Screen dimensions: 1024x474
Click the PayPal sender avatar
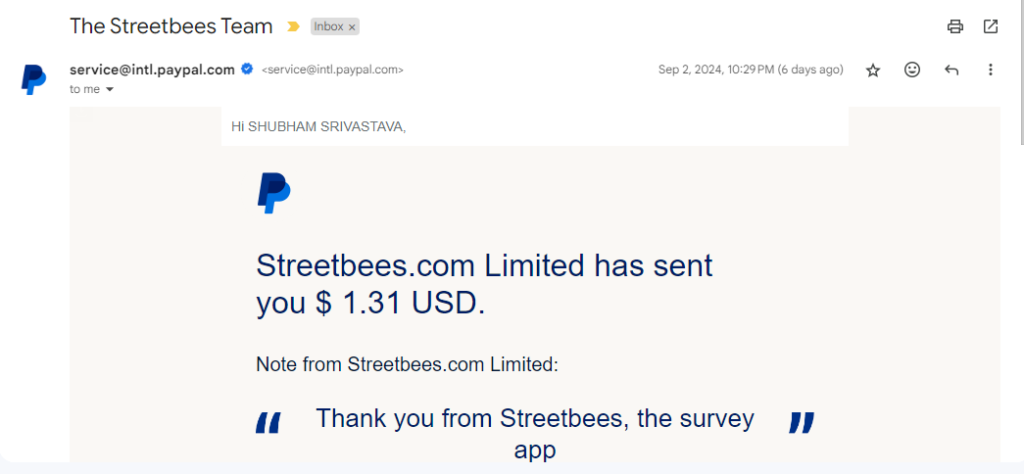pyautogui.click(x=33, y=80)
